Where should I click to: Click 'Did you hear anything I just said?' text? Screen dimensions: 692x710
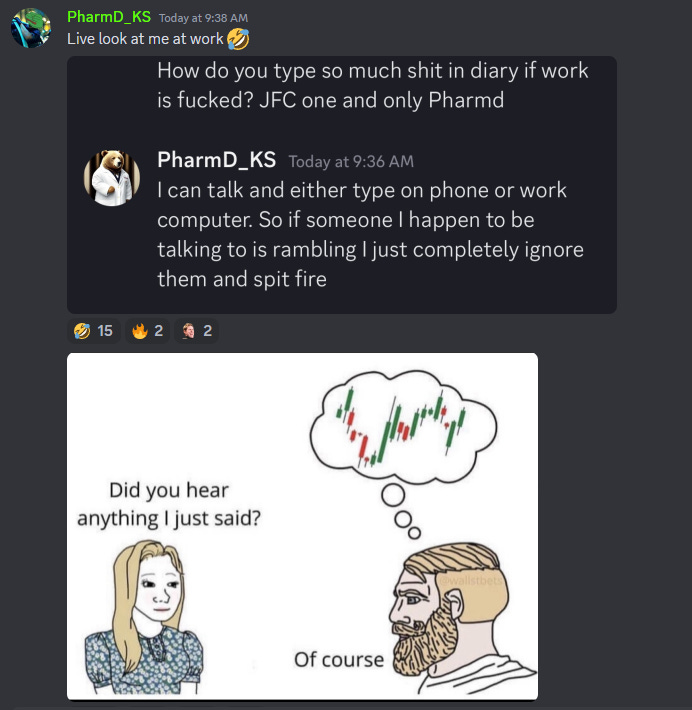click(x=169, y=504)
